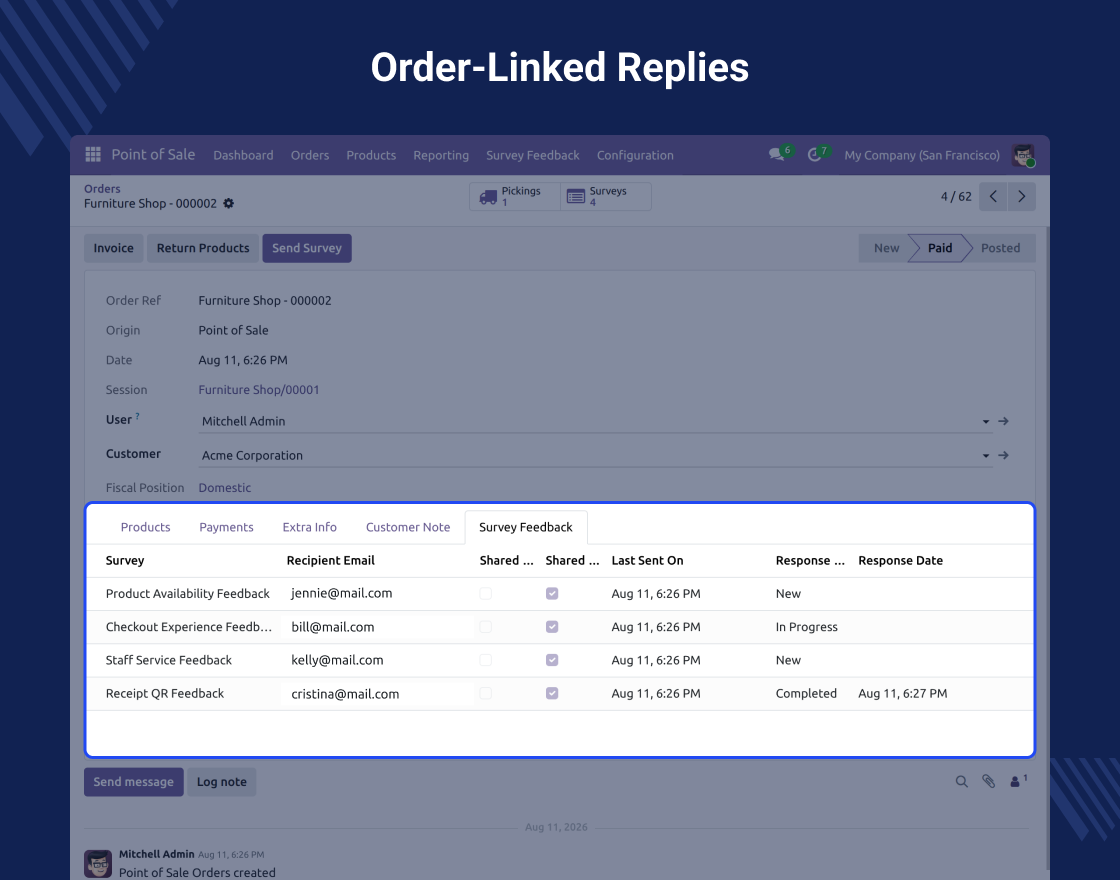The width and height of the screenshot is (1120, 880).
Task: Click the Invoice button
Action: (114, 248)
